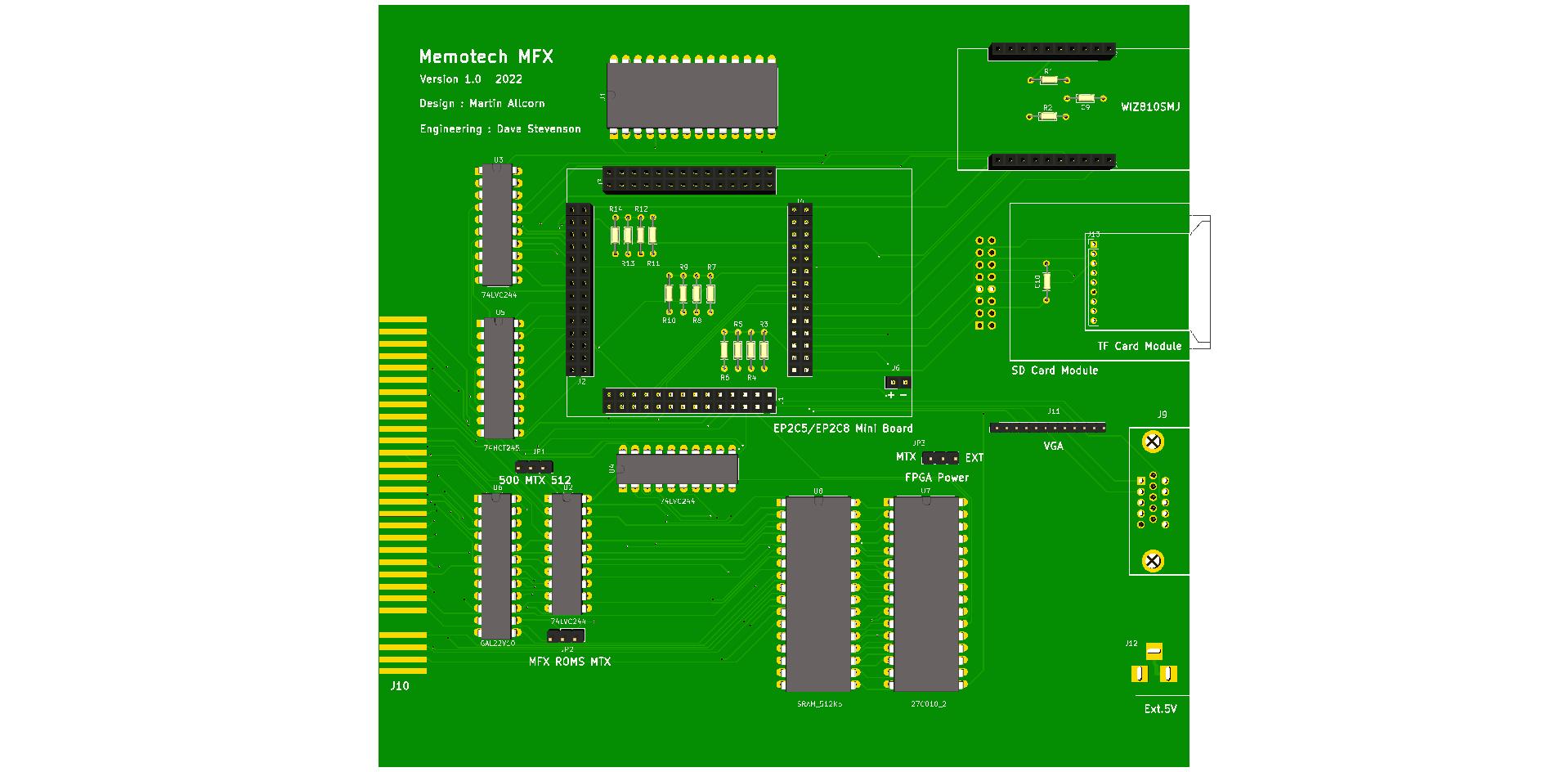Select the J11 VGA pin header
The image size is (1568, 772).
pyautogui.click(x=1047, y=428)
